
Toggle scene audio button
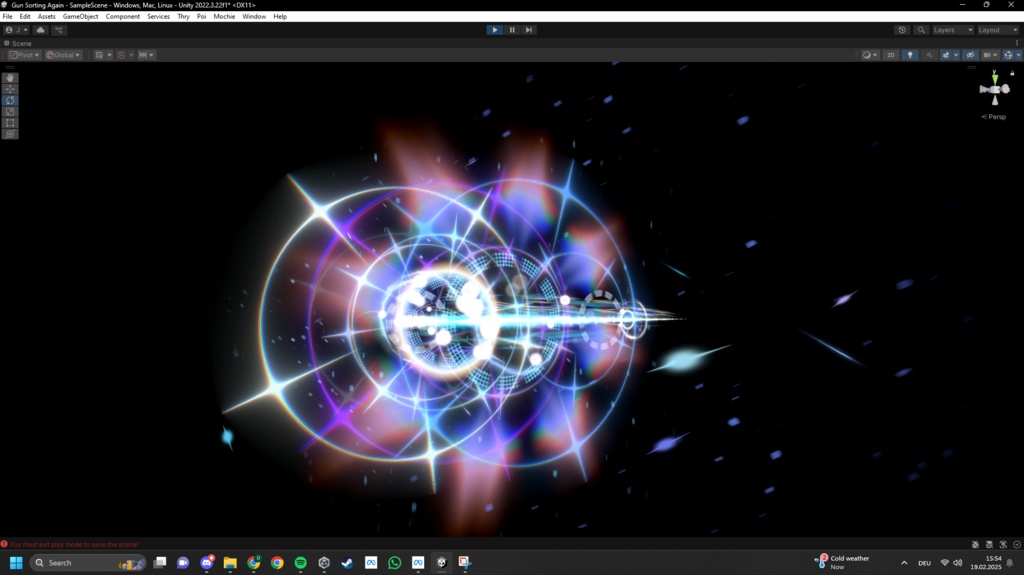coord(929,55)
